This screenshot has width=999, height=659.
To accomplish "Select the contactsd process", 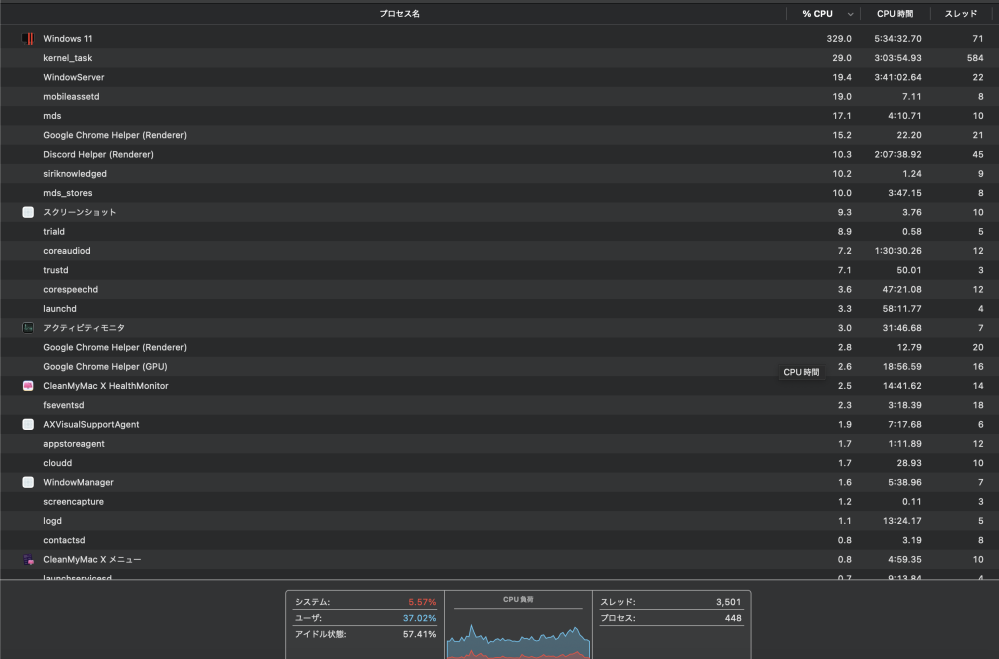I will pyautogui.click(x=64, y=540).
